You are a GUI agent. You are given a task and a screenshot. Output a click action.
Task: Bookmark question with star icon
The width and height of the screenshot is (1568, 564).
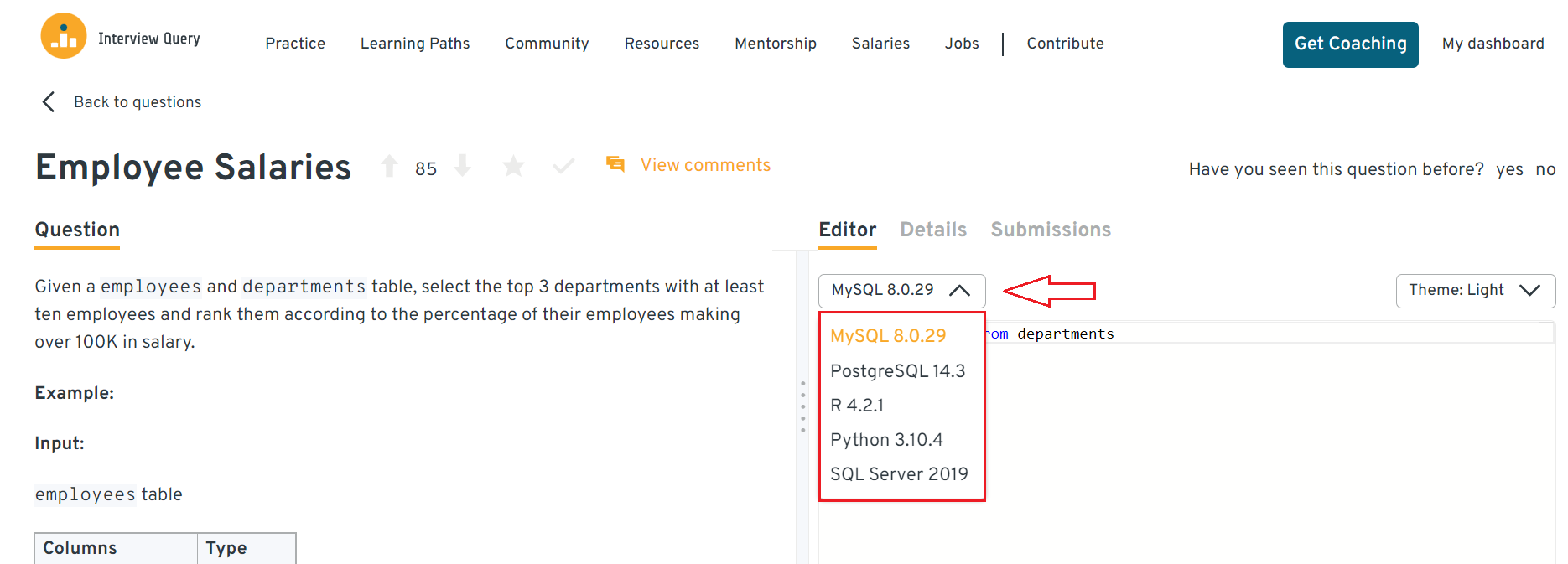click(514, 166)
